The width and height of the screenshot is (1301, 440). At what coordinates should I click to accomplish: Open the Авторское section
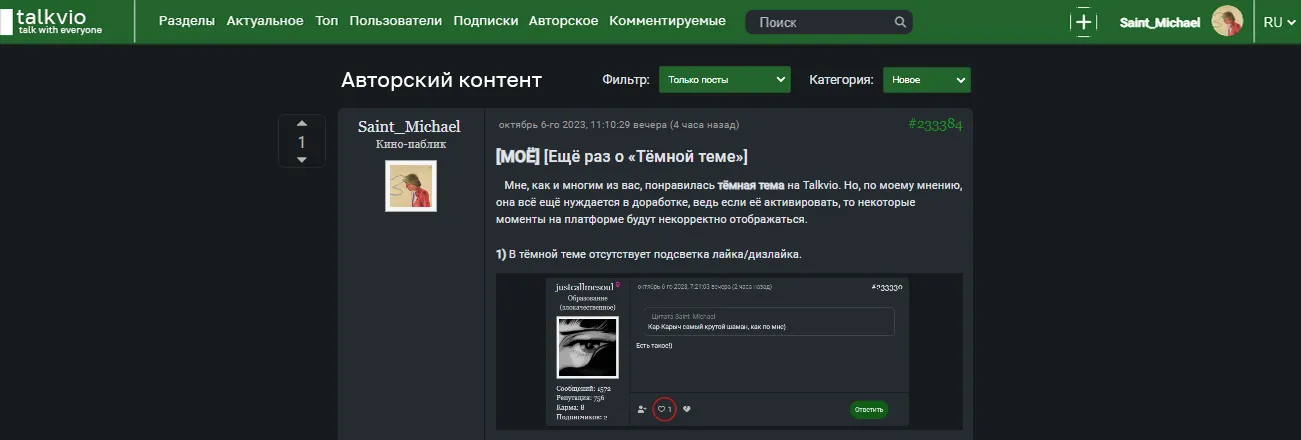(x=564, y=21)
